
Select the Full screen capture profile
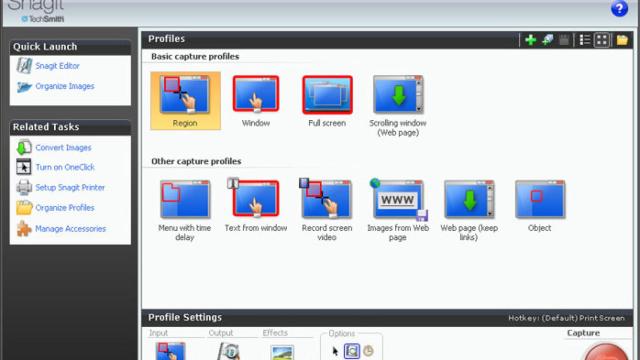[x=327, y=101]
